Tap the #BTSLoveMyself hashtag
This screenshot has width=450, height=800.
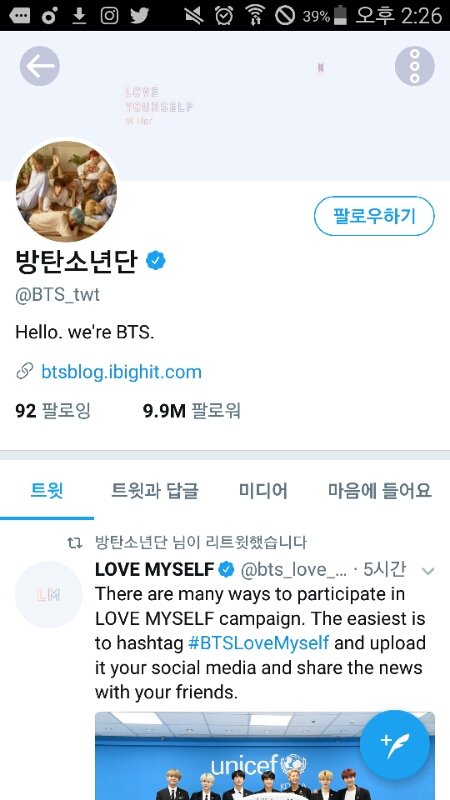[259, 643]
